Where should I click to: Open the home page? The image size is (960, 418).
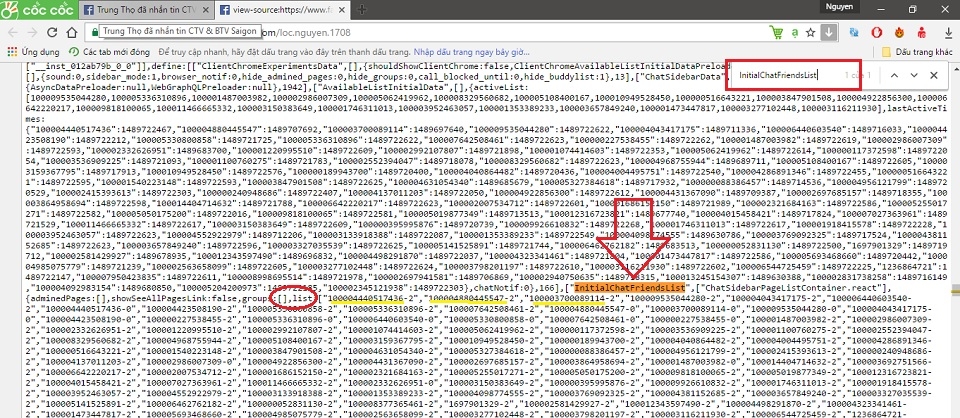coord(72,32)
